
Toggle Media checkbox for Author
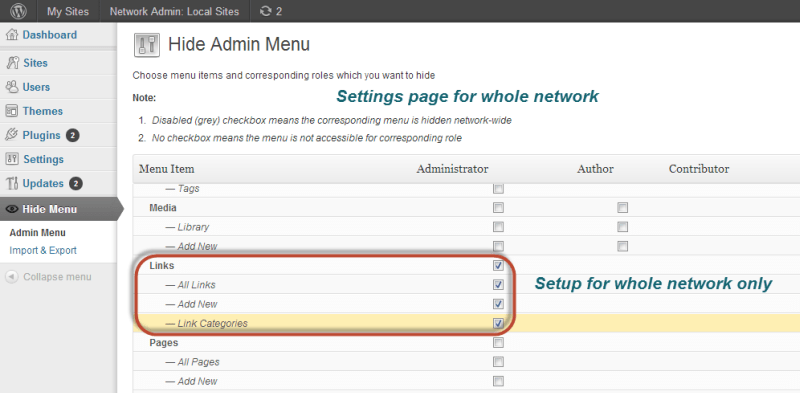[622, 208]
